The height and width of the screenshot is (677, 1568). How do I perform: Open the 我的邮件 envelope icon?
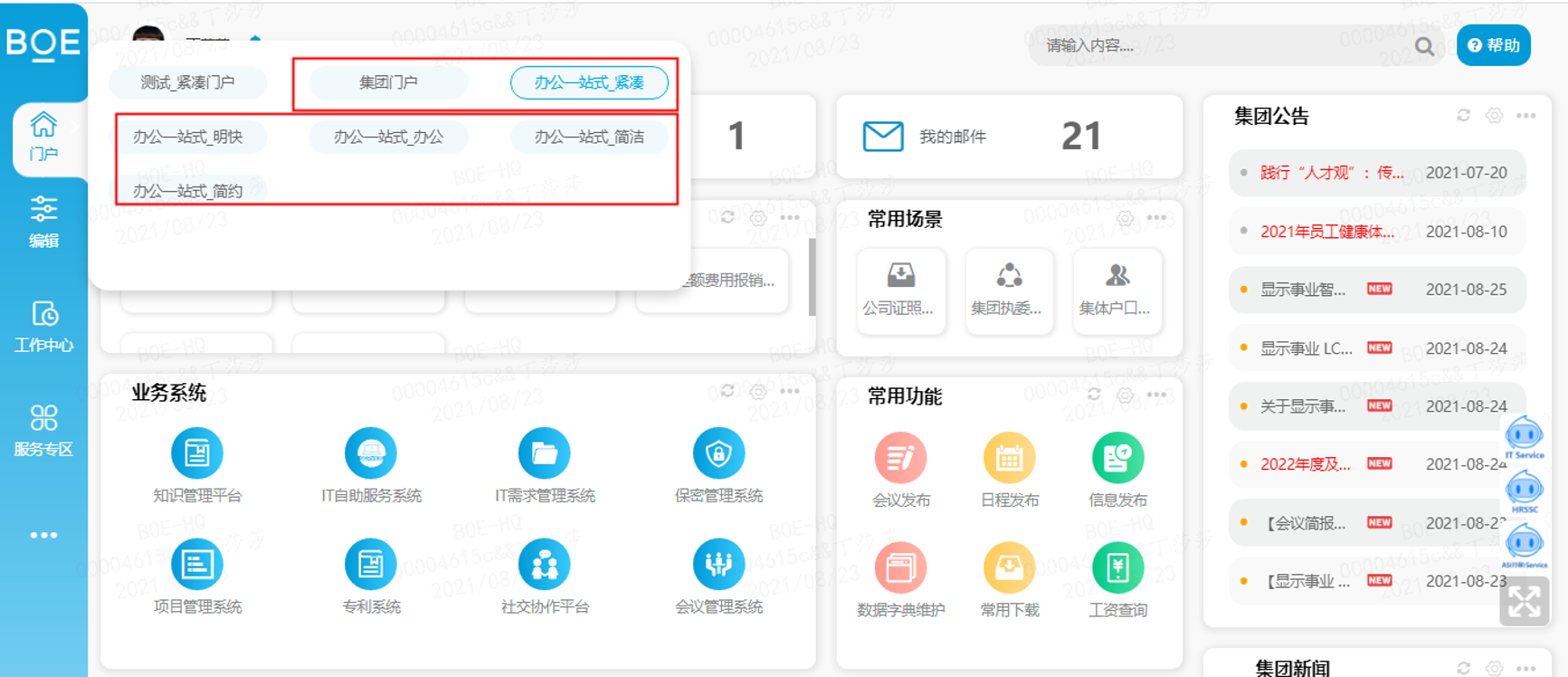coord(883,137)
